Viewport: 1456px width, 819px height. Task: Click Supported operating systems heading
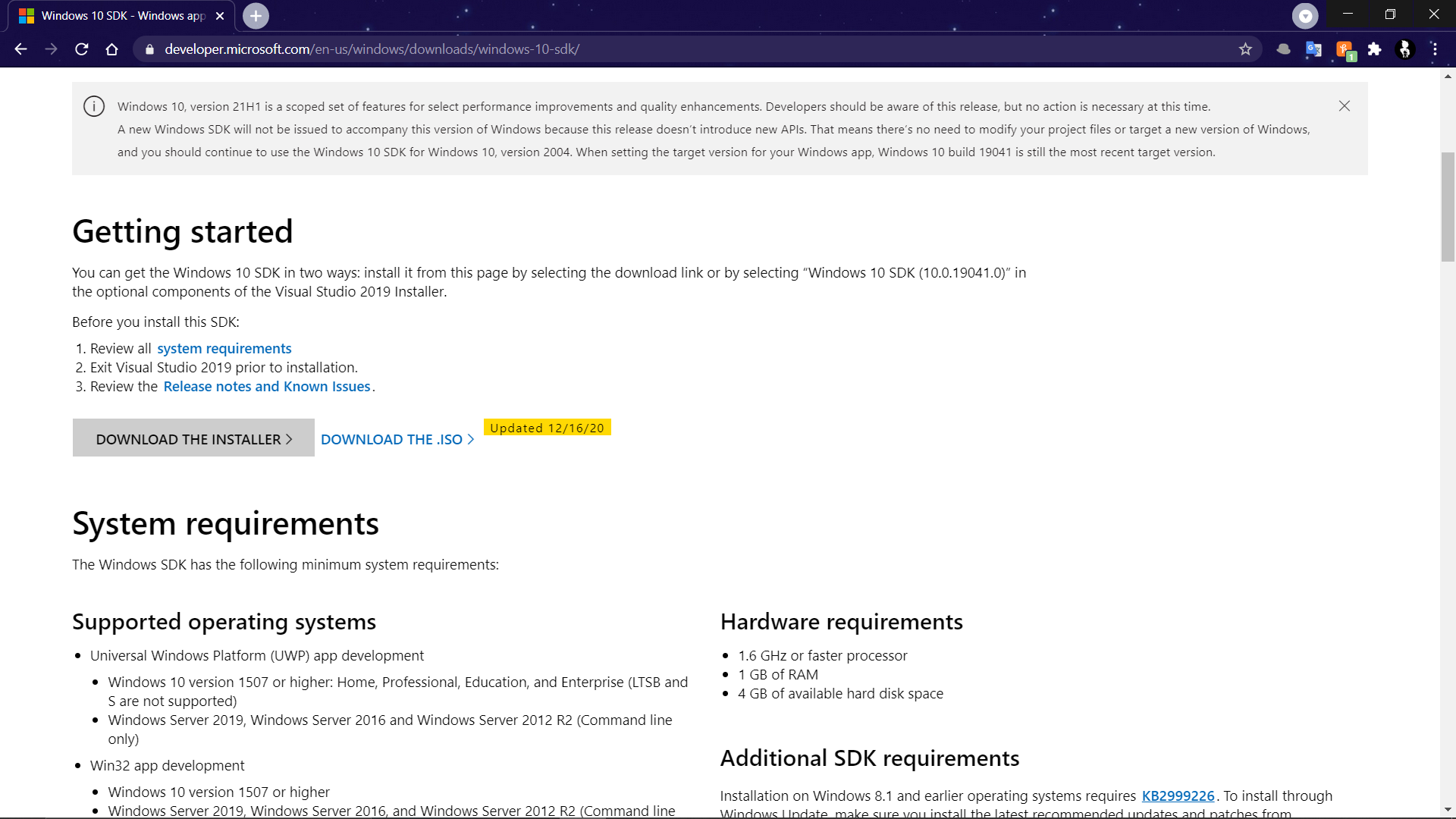tap(224, 622)
